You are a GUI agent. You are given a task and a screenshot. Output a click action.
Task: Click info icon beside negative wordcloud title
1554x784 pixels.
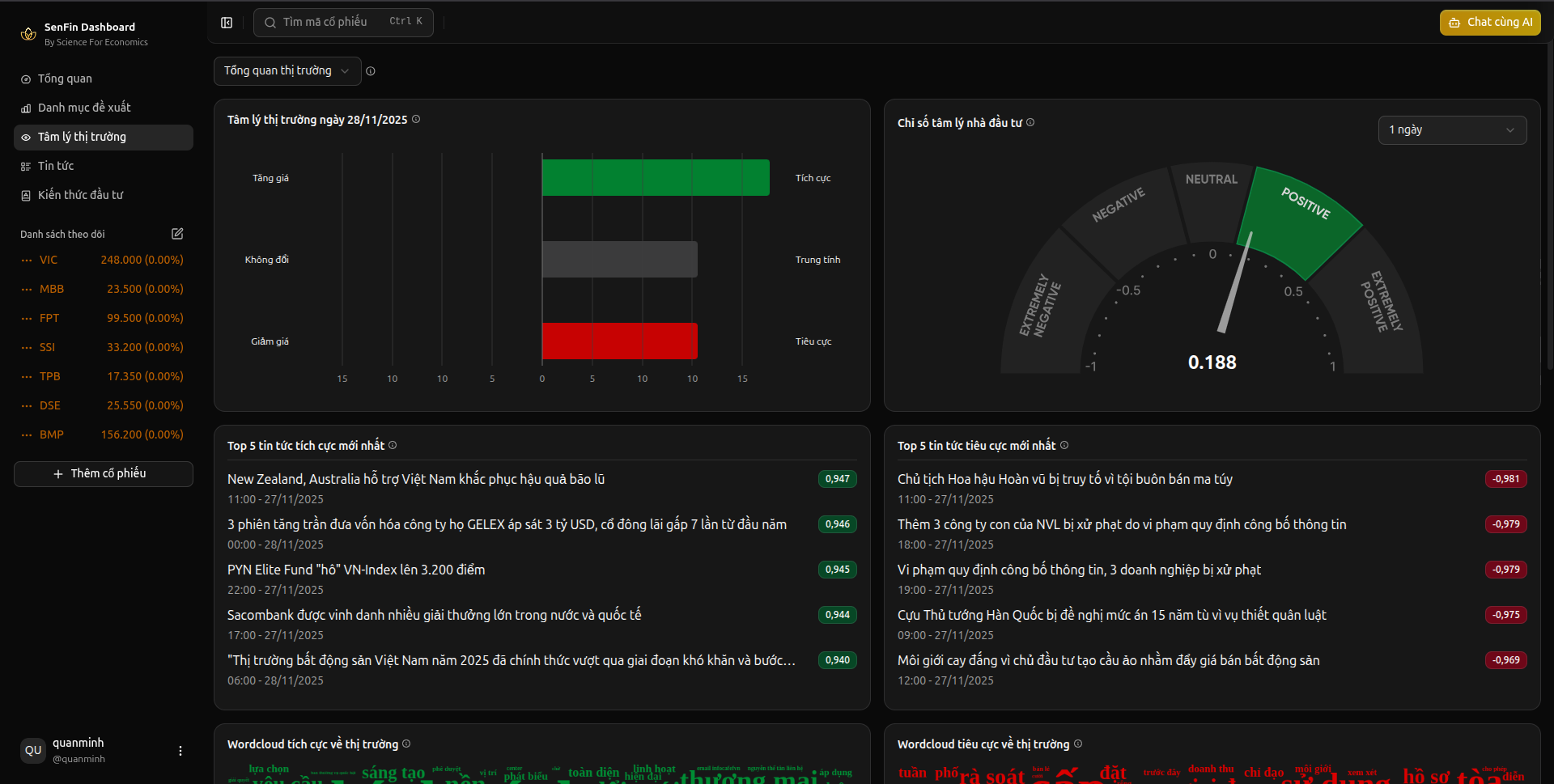(x=1078, y=744)
